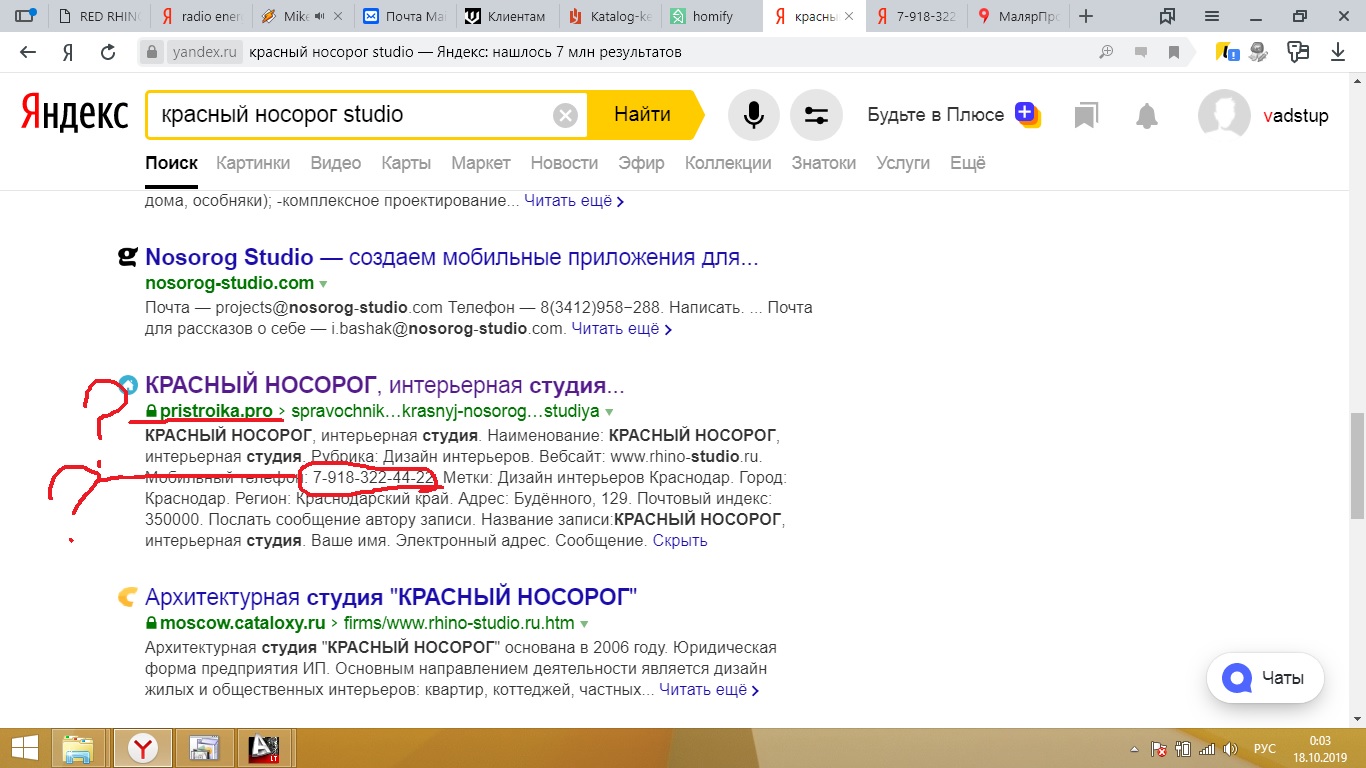Click the Yandex home 'Я' button in toolbar
This screenshot has width=1366, height=768.
tap(68, 52)
